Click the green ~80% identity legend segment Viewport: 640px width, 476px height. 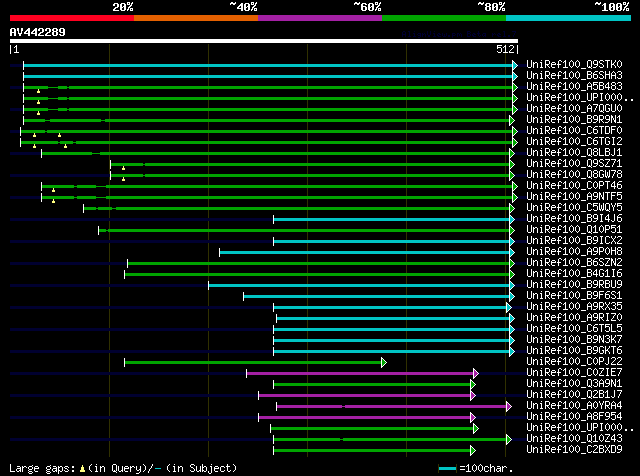(444, 18)
